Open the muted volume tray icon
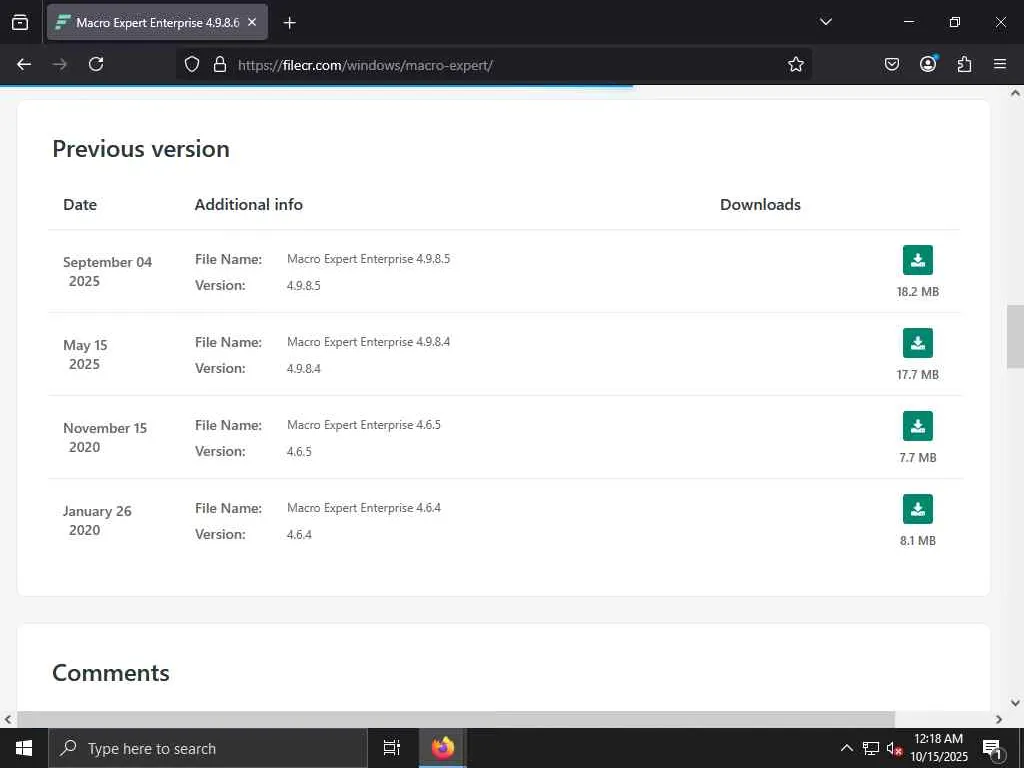The height and width of the screenshot is (768, 1024). click(894, 748)
